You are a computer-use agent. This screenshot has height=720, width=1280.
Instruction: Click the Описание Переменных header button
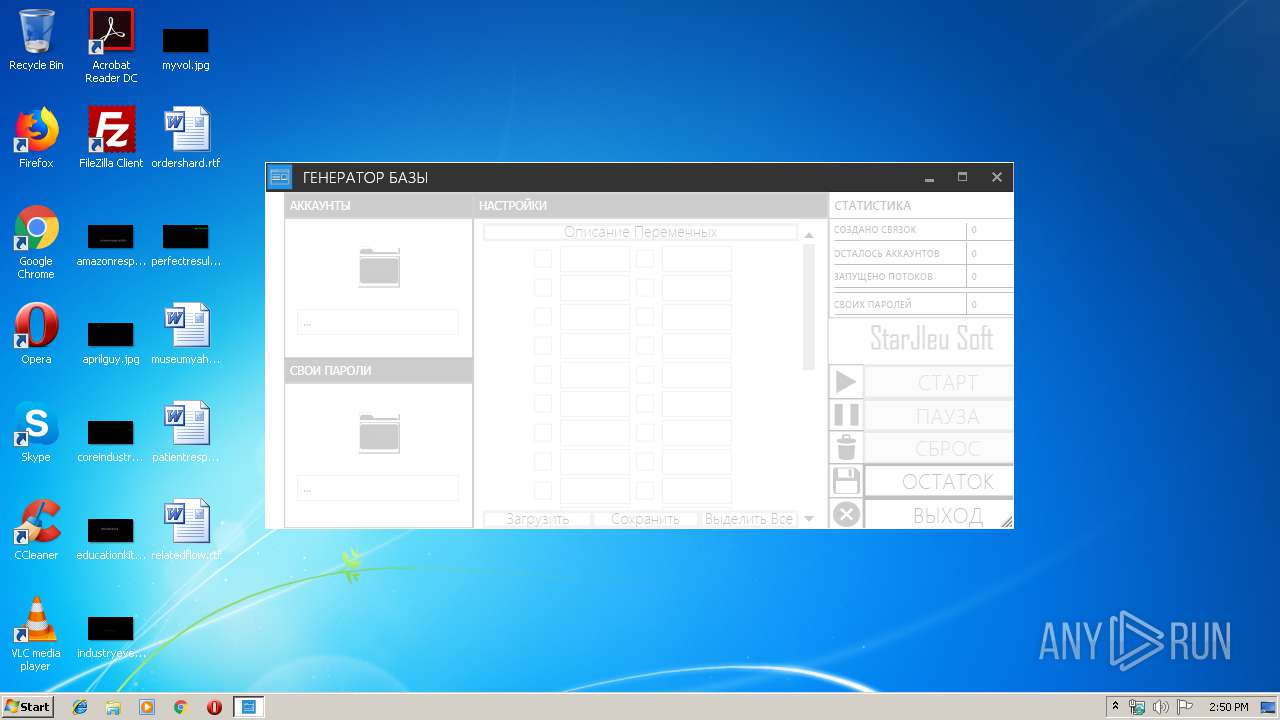click(640, 232)
